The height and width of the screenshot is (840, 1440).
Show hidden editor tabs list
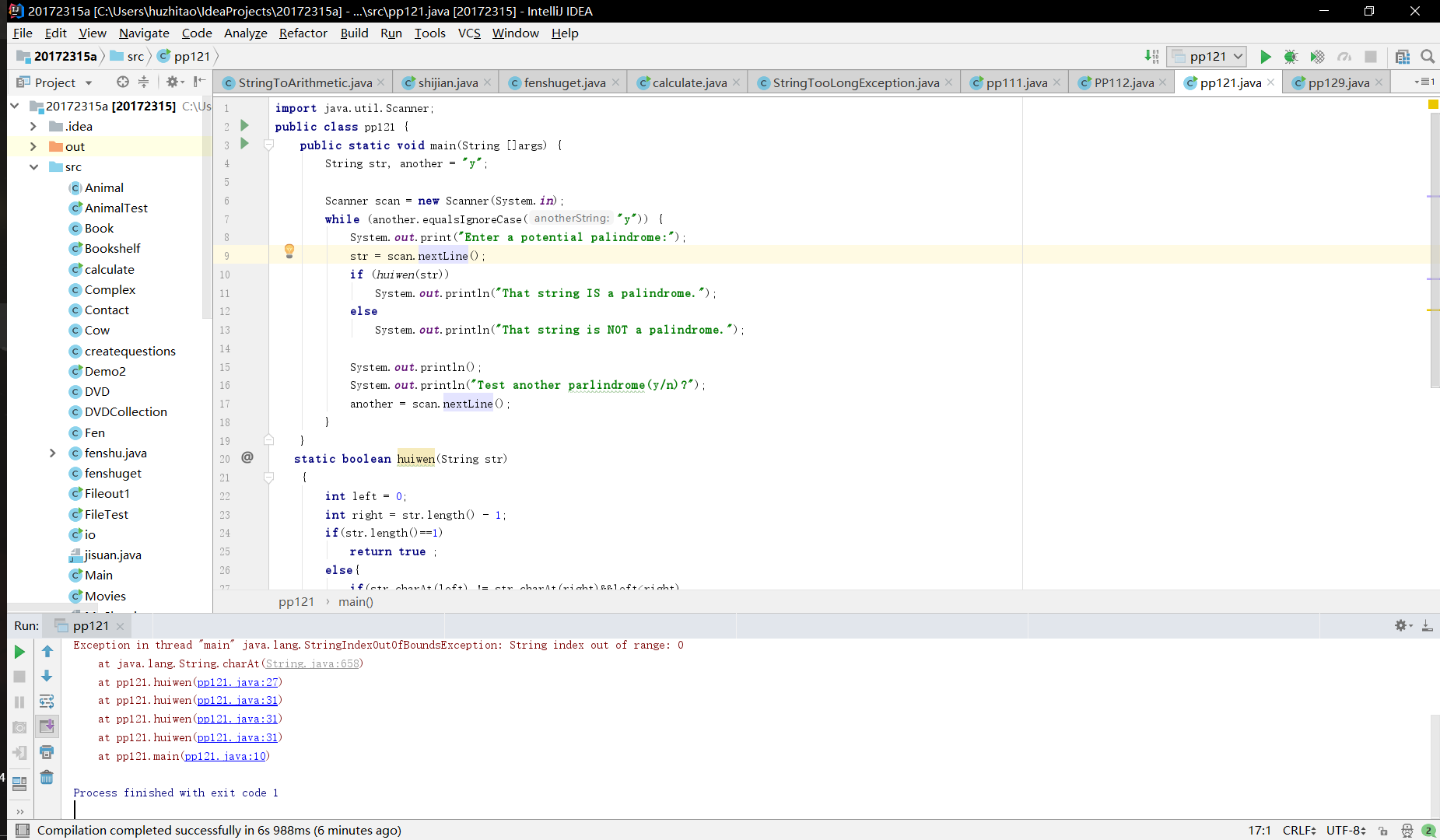point(1425,82)
